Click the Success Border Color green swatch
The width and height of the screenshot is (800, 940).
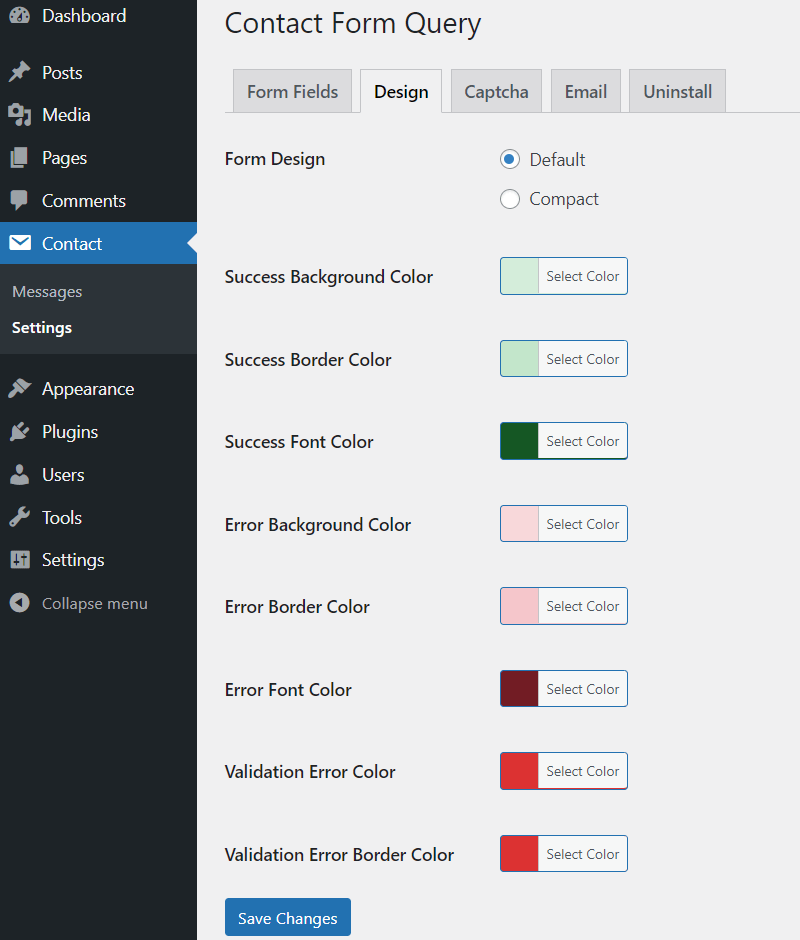tap(520, 359)
